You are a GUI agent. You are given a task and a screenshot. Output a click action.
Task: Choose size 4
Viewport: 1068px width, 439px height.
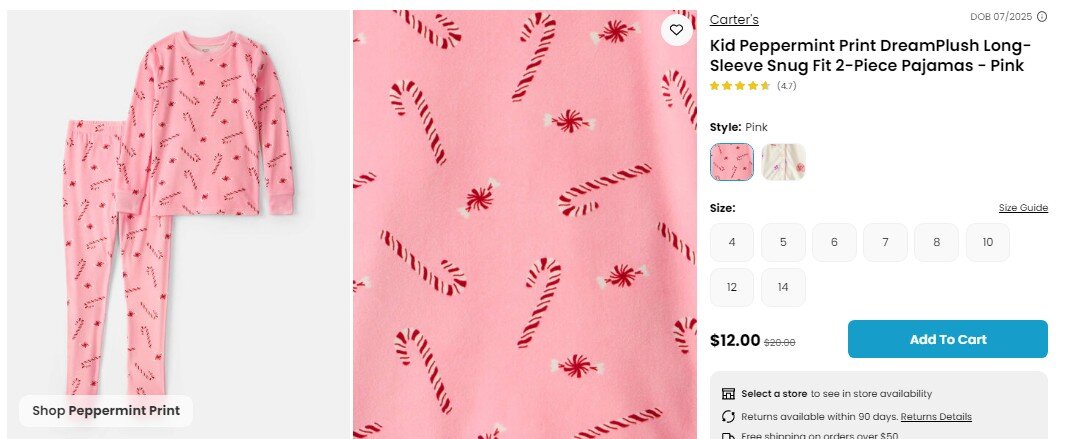pos(733,242)
